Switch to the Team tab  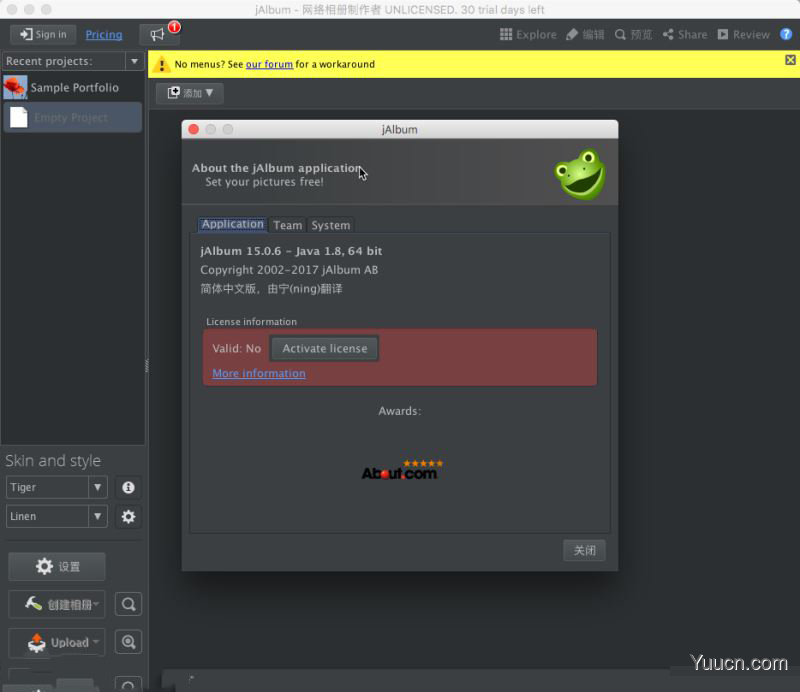[x=288, y=225]
